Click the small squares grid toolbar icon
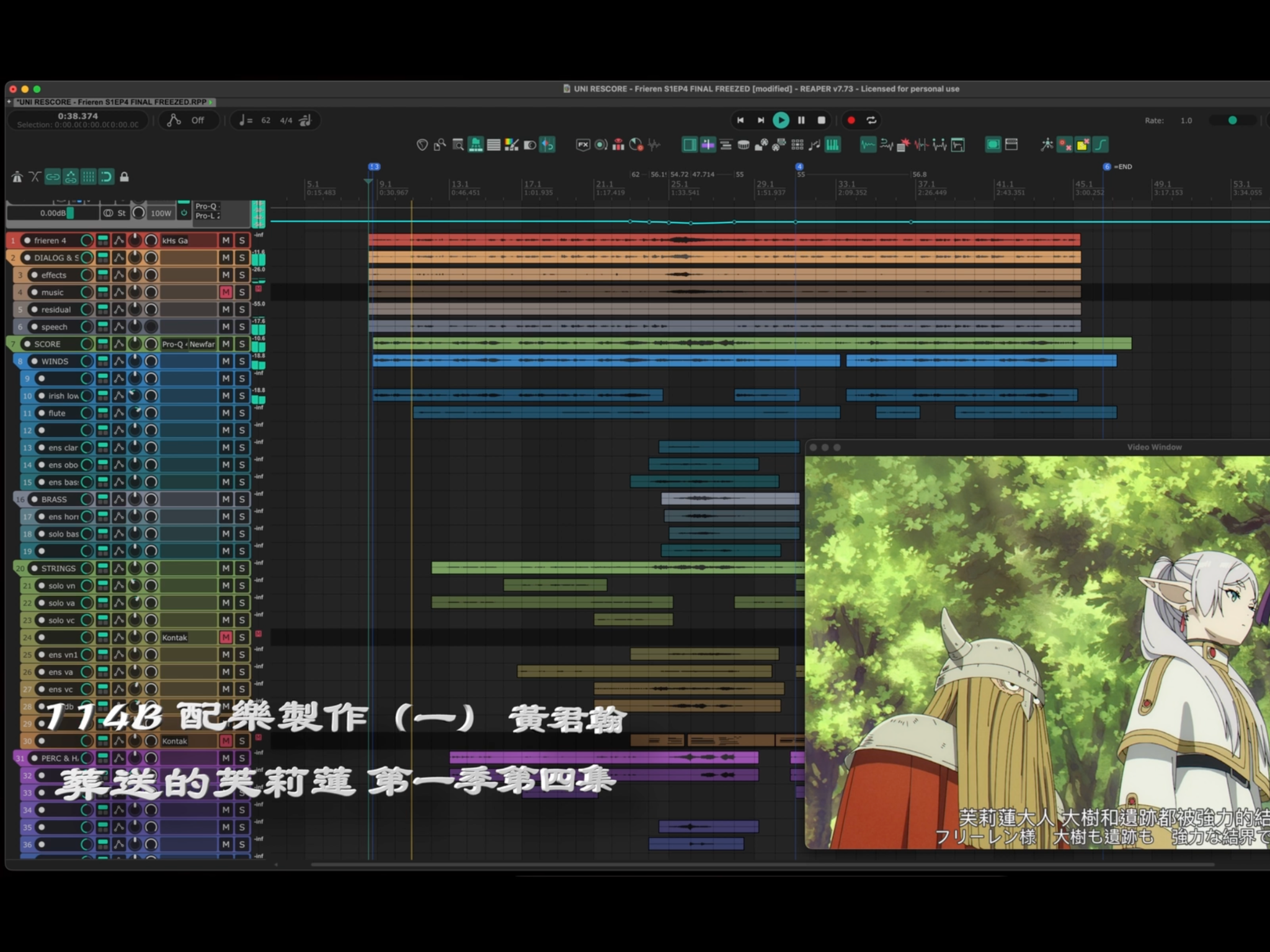 click(797, 145)
